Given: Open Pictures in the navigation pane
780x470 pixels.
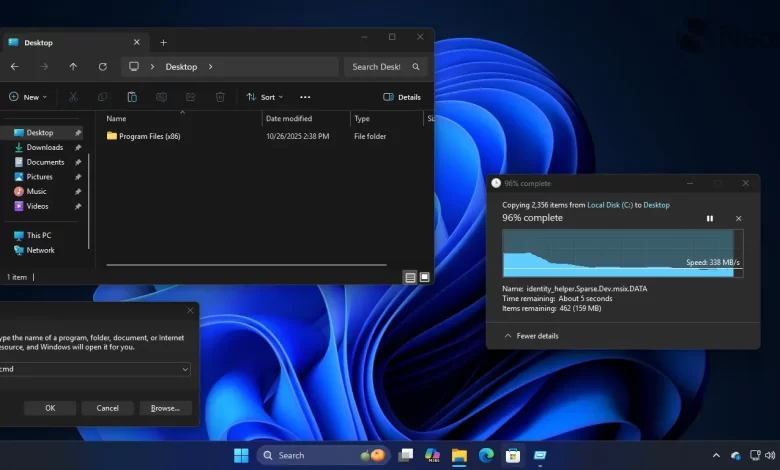Looking at the screenshot, I should (41, 177).
